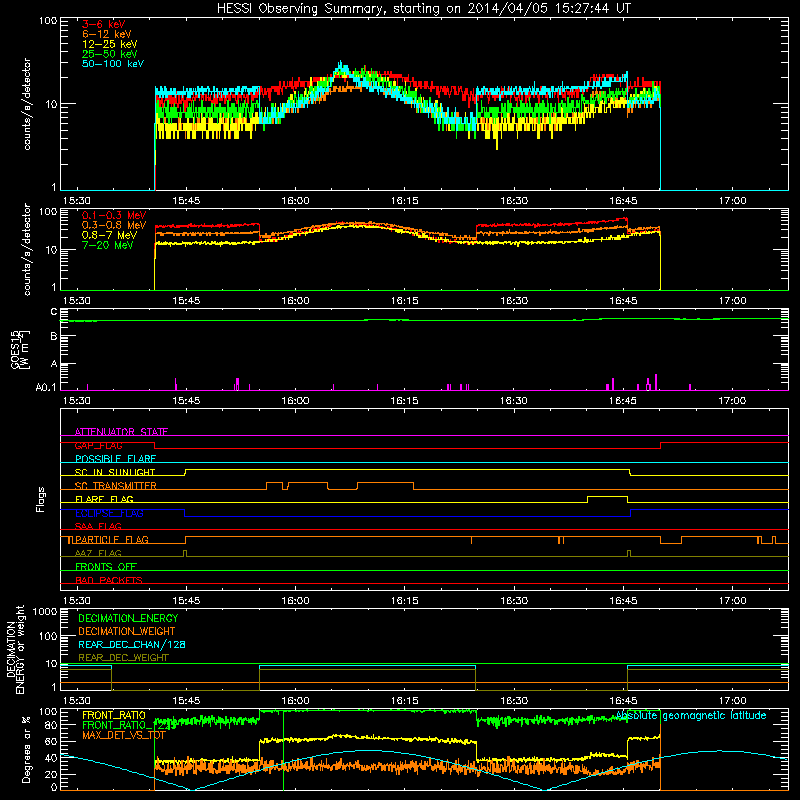Screen dimensions: 800x800
Task: Select the yellow 12-25 keV legend label
Action: [x=110, y=44]
